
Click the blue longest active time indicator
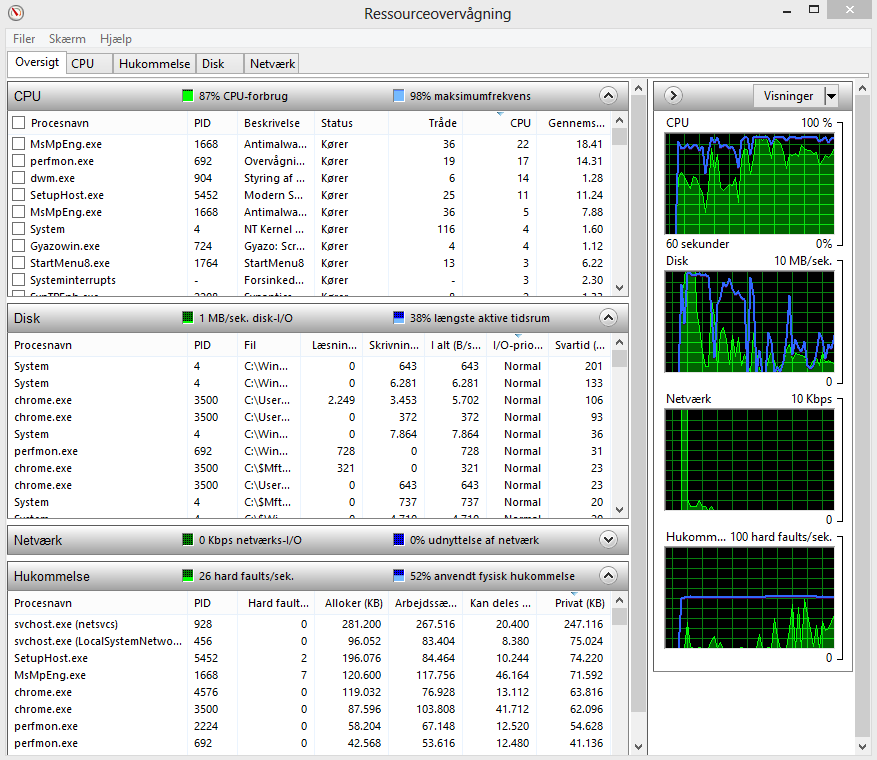399,318
